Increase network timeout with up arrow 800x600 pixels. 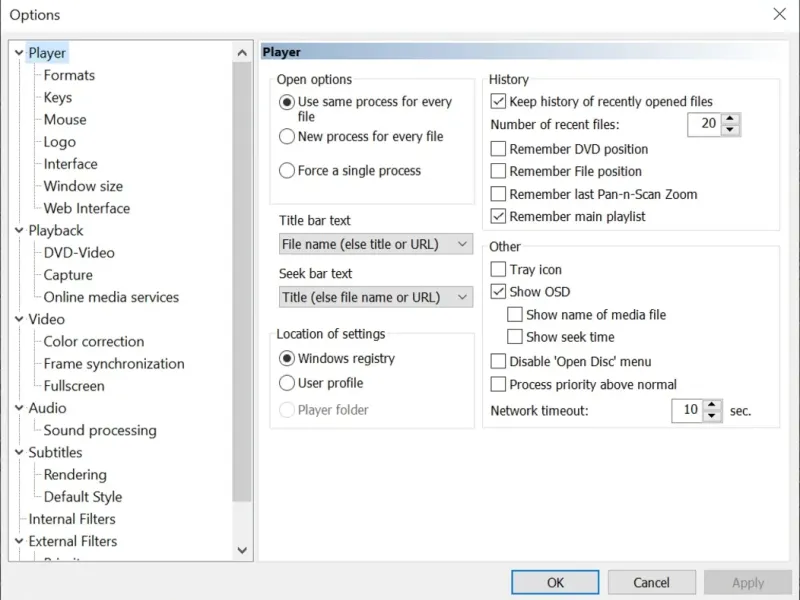pos(712,405)
